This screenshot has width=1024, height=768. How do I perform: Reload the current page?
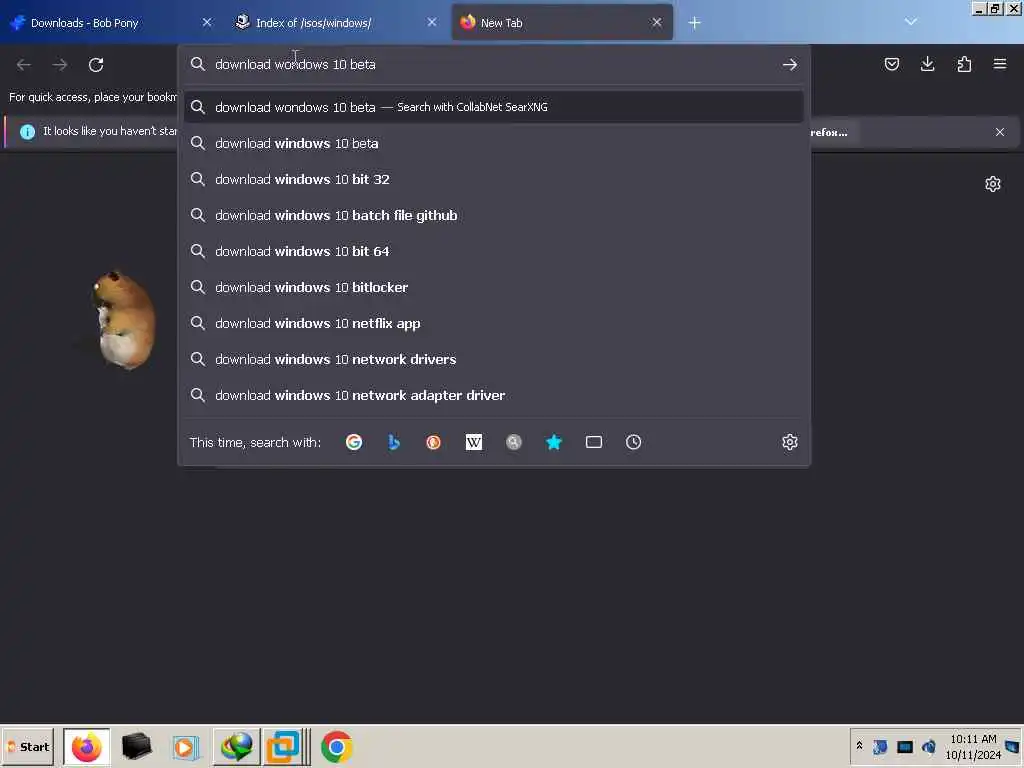tap(96, 65)
